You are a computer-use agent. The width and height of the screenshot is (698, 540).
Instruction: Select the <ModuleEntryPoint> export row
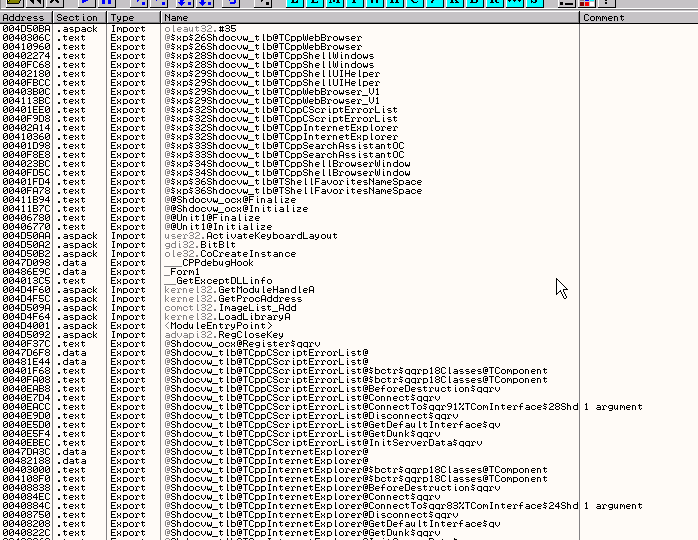coord(218,326)
